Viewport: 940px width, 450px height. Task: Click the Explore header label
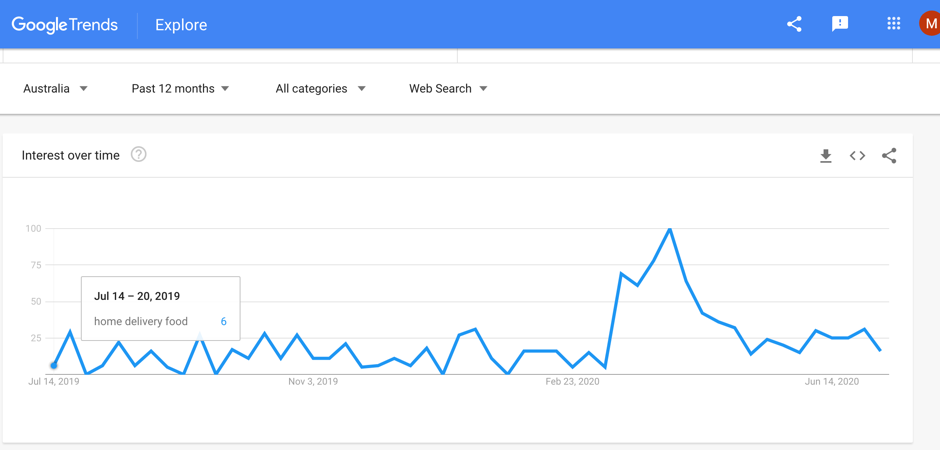click(x=181, y=25)
